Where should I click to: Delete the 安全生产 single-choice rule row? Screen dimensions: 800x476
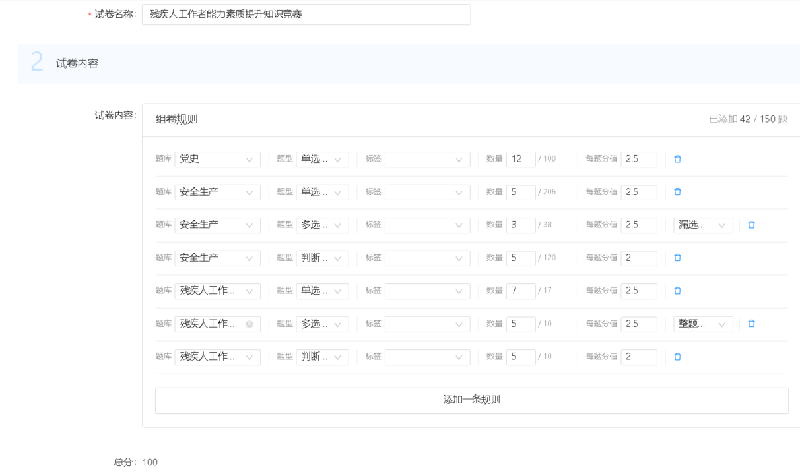pyautogui.click(x=677, y=192)
